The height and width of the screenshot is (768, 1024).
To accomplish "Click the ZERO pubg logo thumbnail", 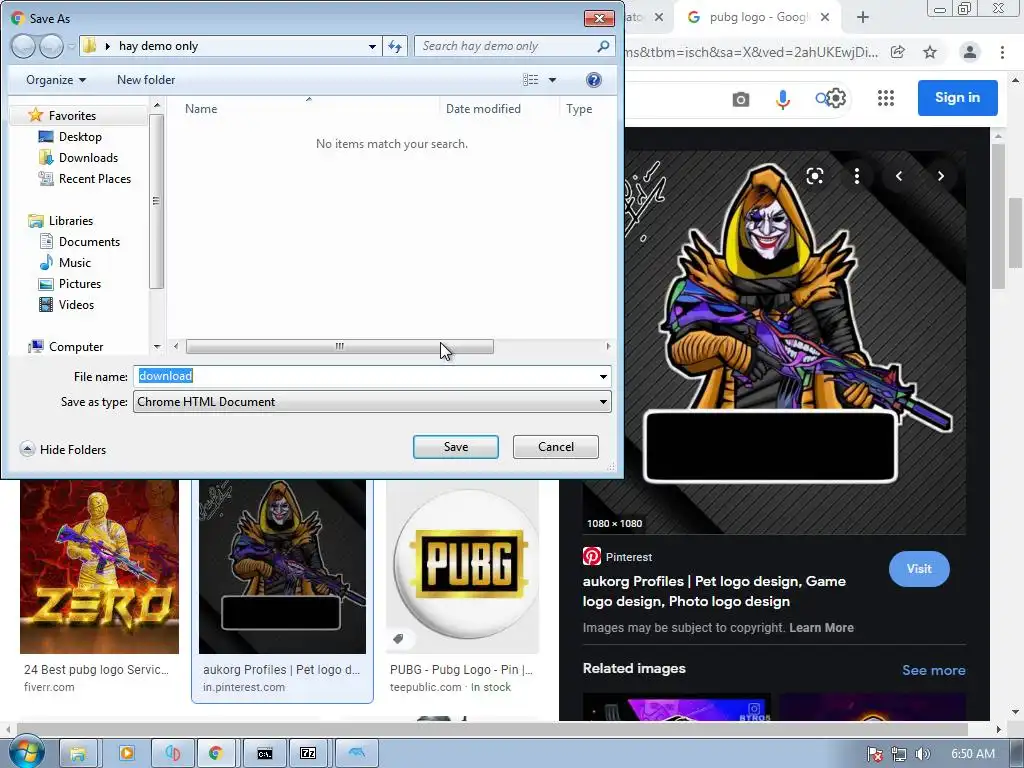I will [x=99, y=567].
